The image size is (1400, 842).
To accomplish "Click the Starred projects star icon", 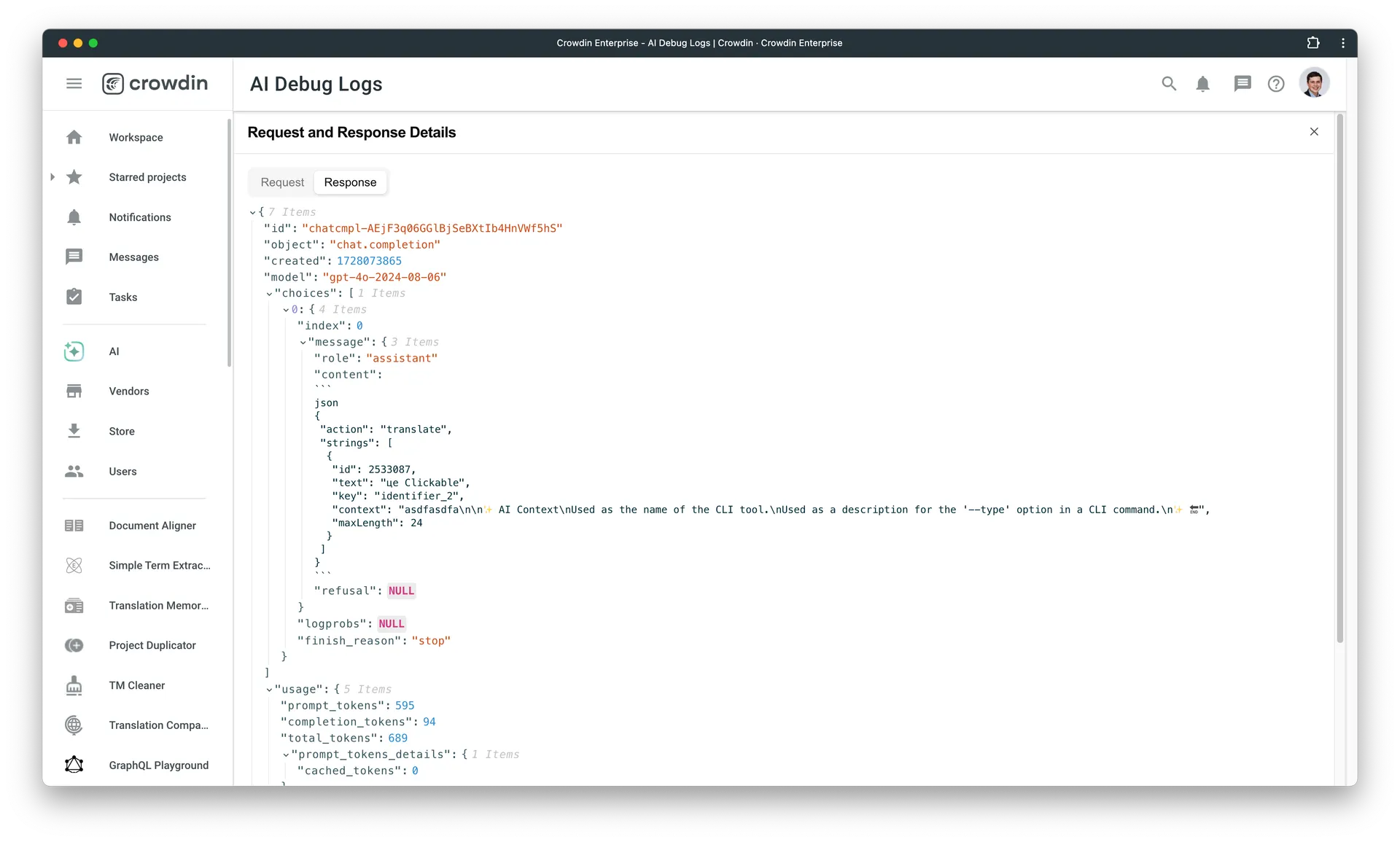I will click(x=74, y=177).
